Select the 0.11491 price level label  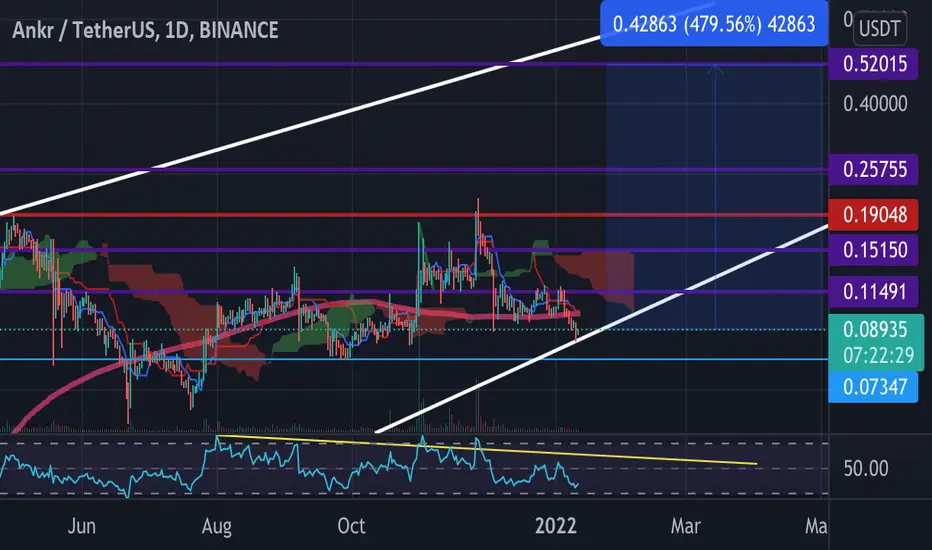pyautogui.click(x=875, y=292)
